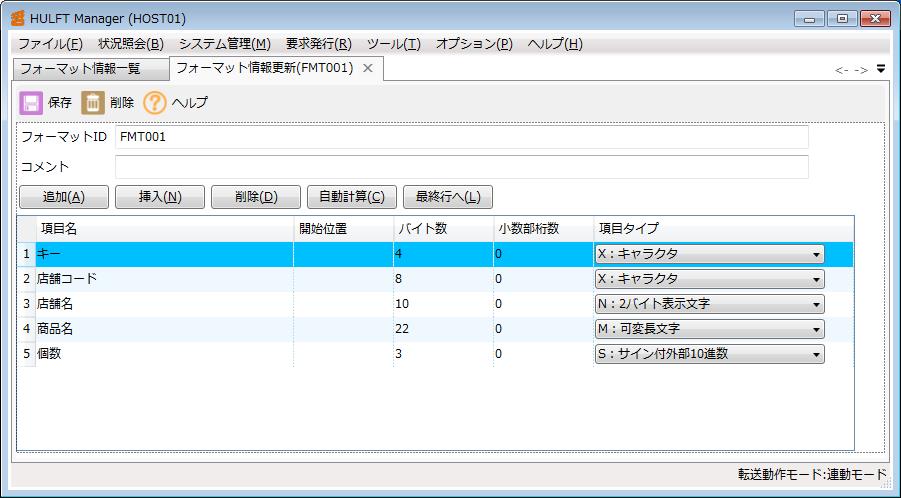Maximize the HULFT Manager window
This screenshot has height=498, width=901.
click(x=842, y=19)
